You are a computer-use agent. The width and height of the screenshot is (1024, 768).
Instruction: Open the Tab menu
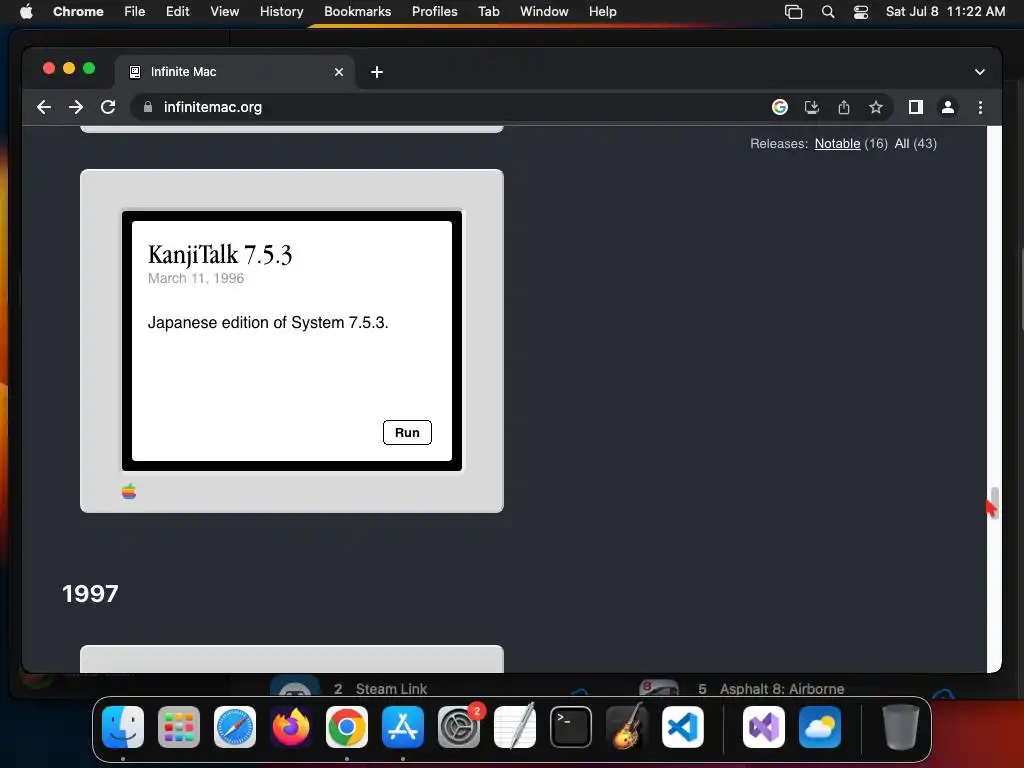click(489, 11)
